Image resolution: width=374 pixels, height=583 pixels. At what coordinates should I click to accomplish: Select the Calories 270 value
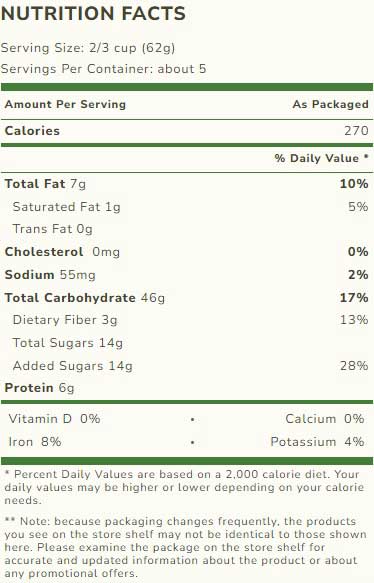point(356,131)
